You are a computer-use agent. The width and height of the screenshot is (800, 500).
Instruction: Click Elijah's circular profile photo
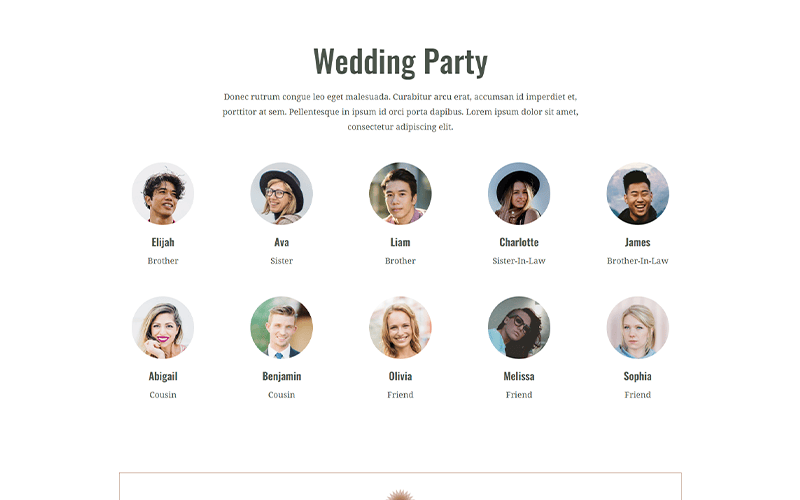pos(163,193)
